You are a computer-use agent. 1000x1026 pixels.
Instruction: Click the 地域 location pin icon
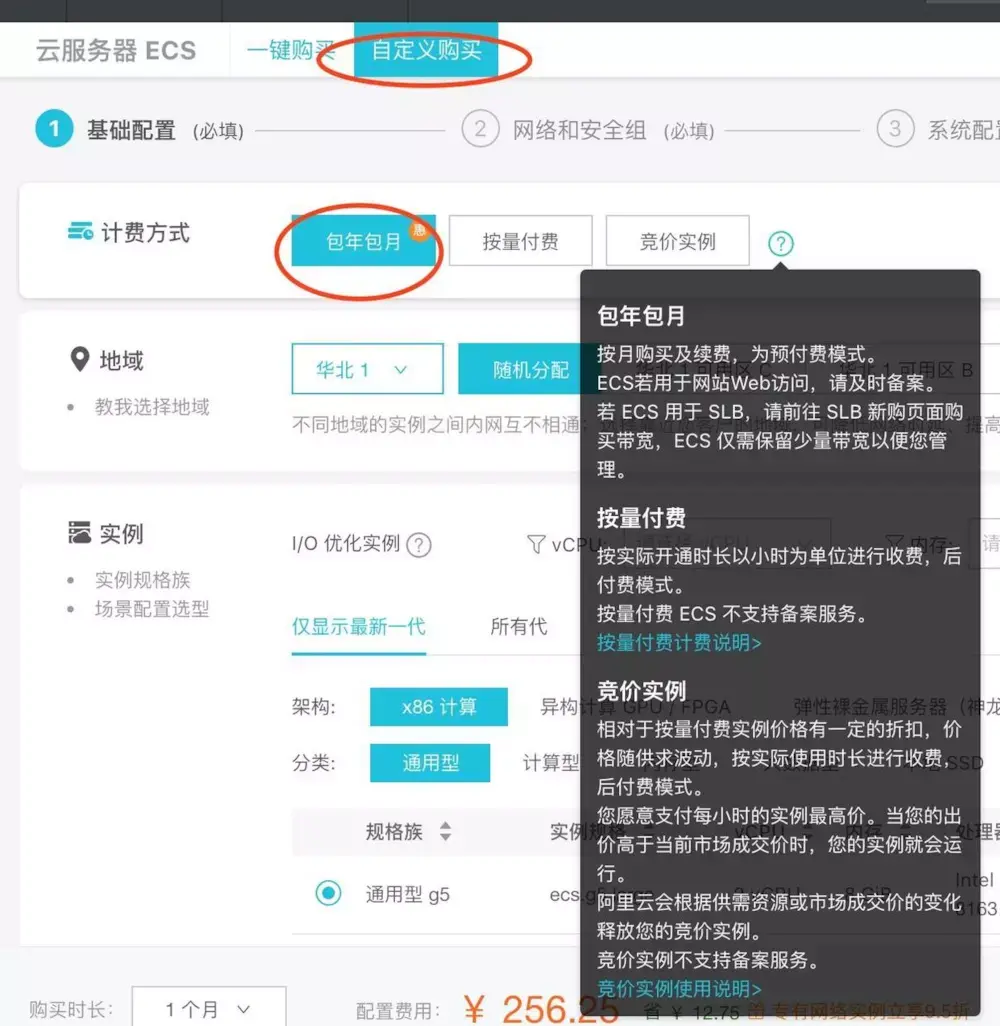79,359
